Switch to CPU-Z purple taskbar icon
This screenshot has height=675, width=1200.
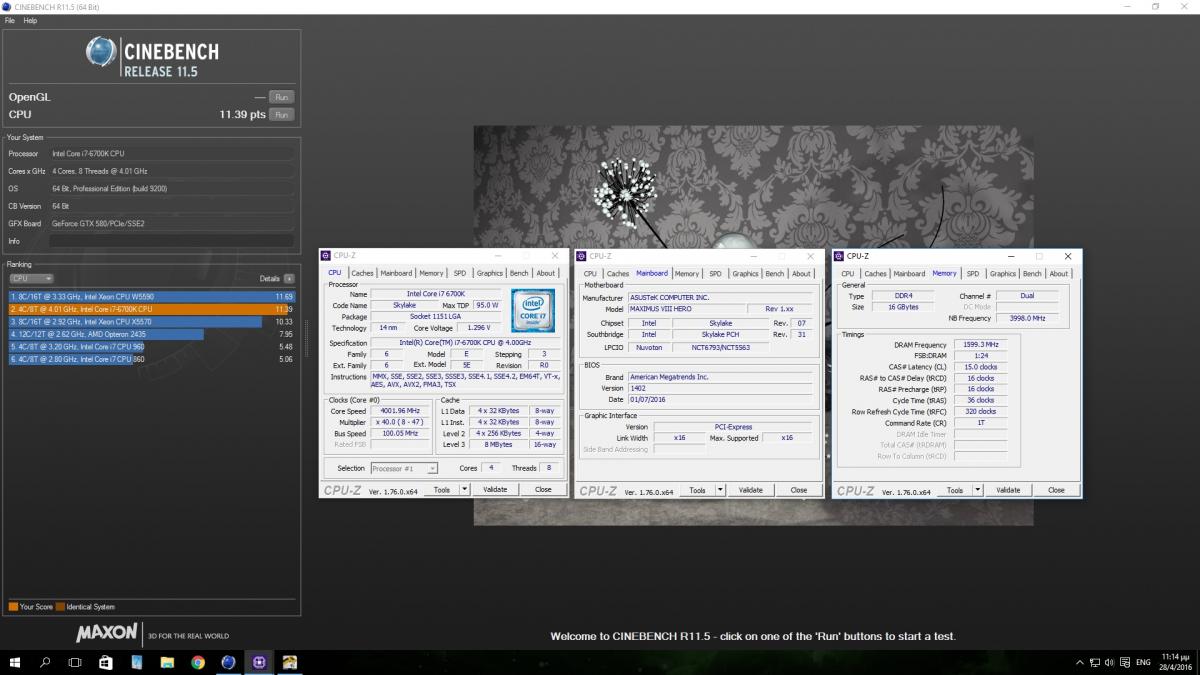click(259, 662)
